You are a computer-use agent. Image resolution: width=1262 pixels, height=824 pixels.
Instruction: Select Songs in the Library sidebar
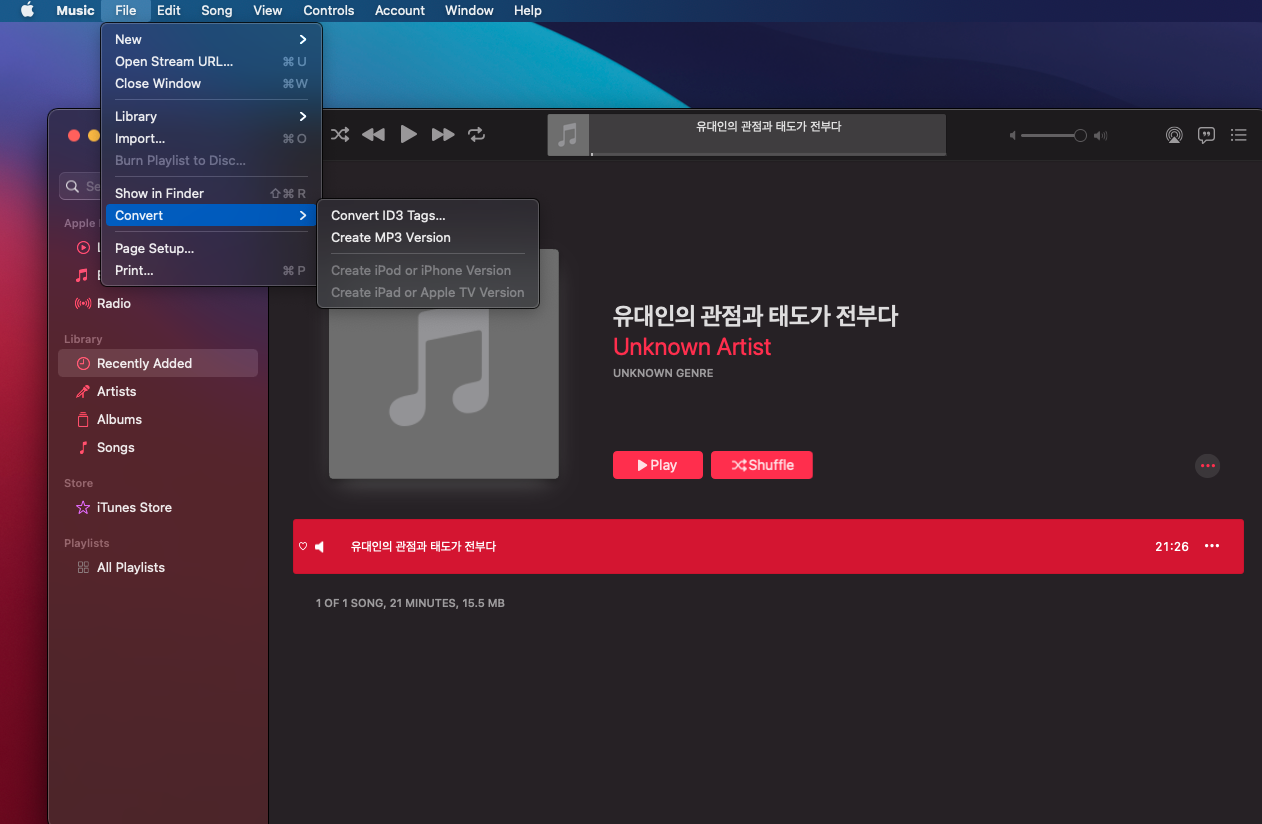(158, 447)
